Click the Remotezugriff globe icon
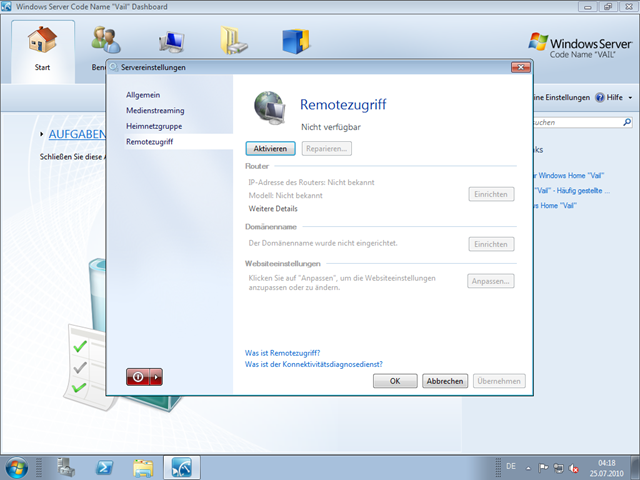The height and width of the screenshot is (480, 640). coord(270,108)
